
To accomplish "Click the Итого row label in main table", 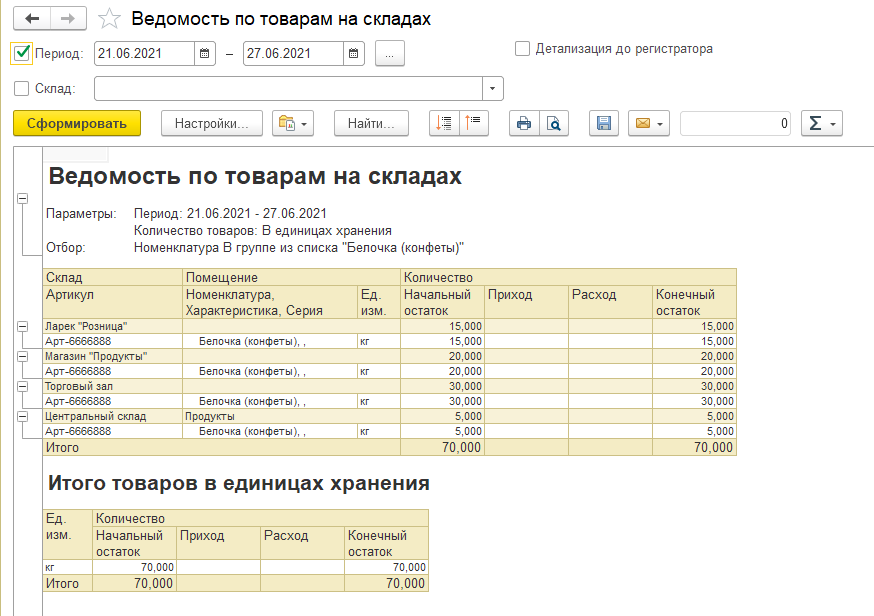I will pos(221,447).
